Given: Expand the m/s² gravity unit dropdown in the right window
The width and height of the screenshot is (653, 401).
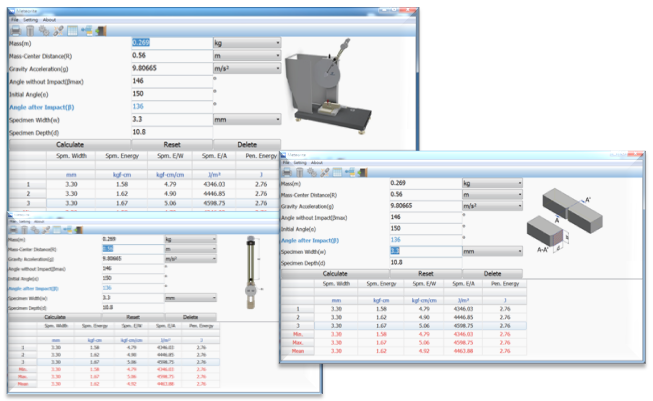Looking at the screenshot, I should tap(491, 203).
